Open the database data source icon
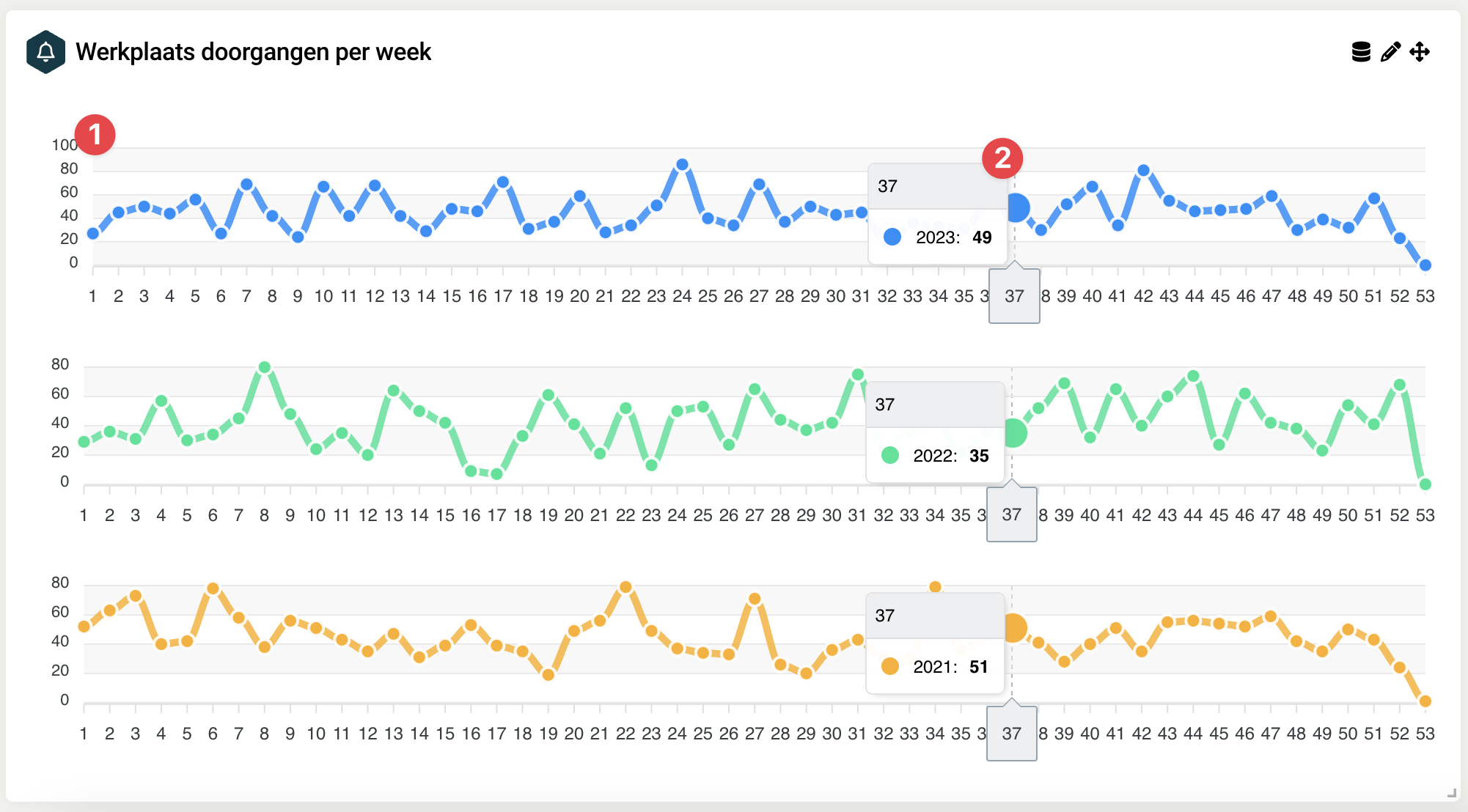1468x812 pixels. click(1361, 52)
